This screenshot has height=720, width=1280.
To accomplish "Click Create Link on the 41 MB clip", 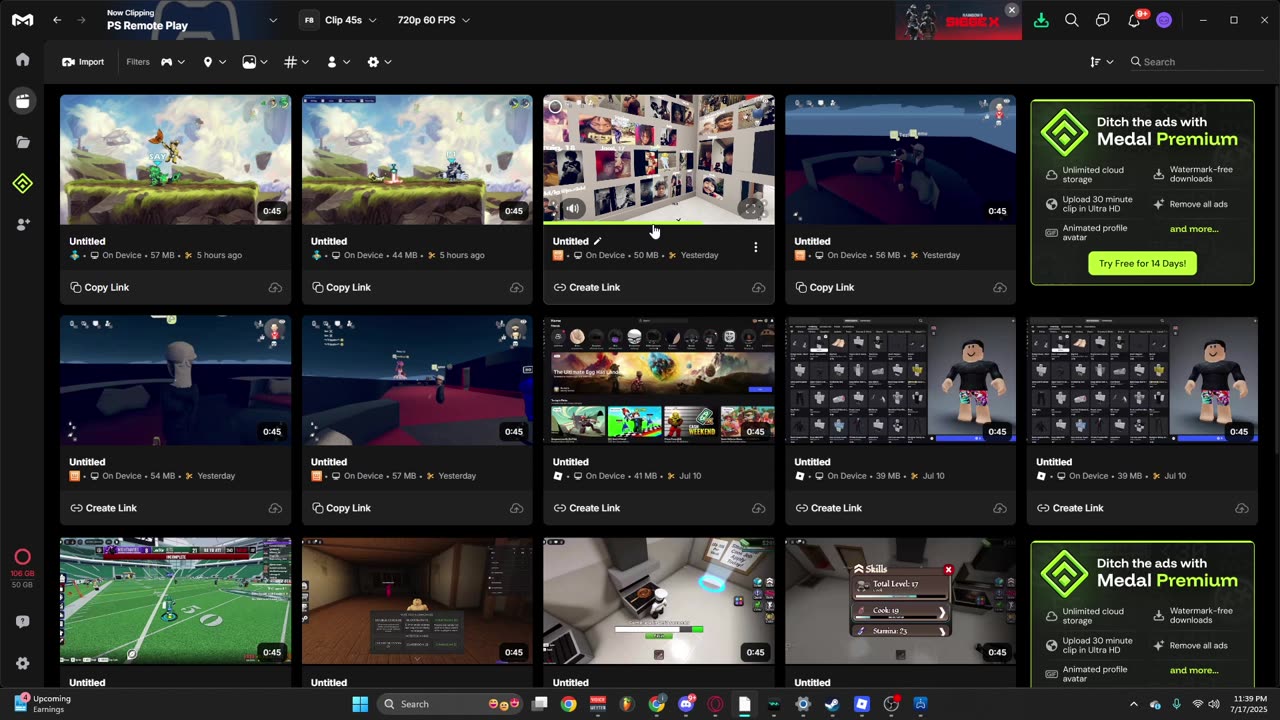I will click(x=587, y=508).
